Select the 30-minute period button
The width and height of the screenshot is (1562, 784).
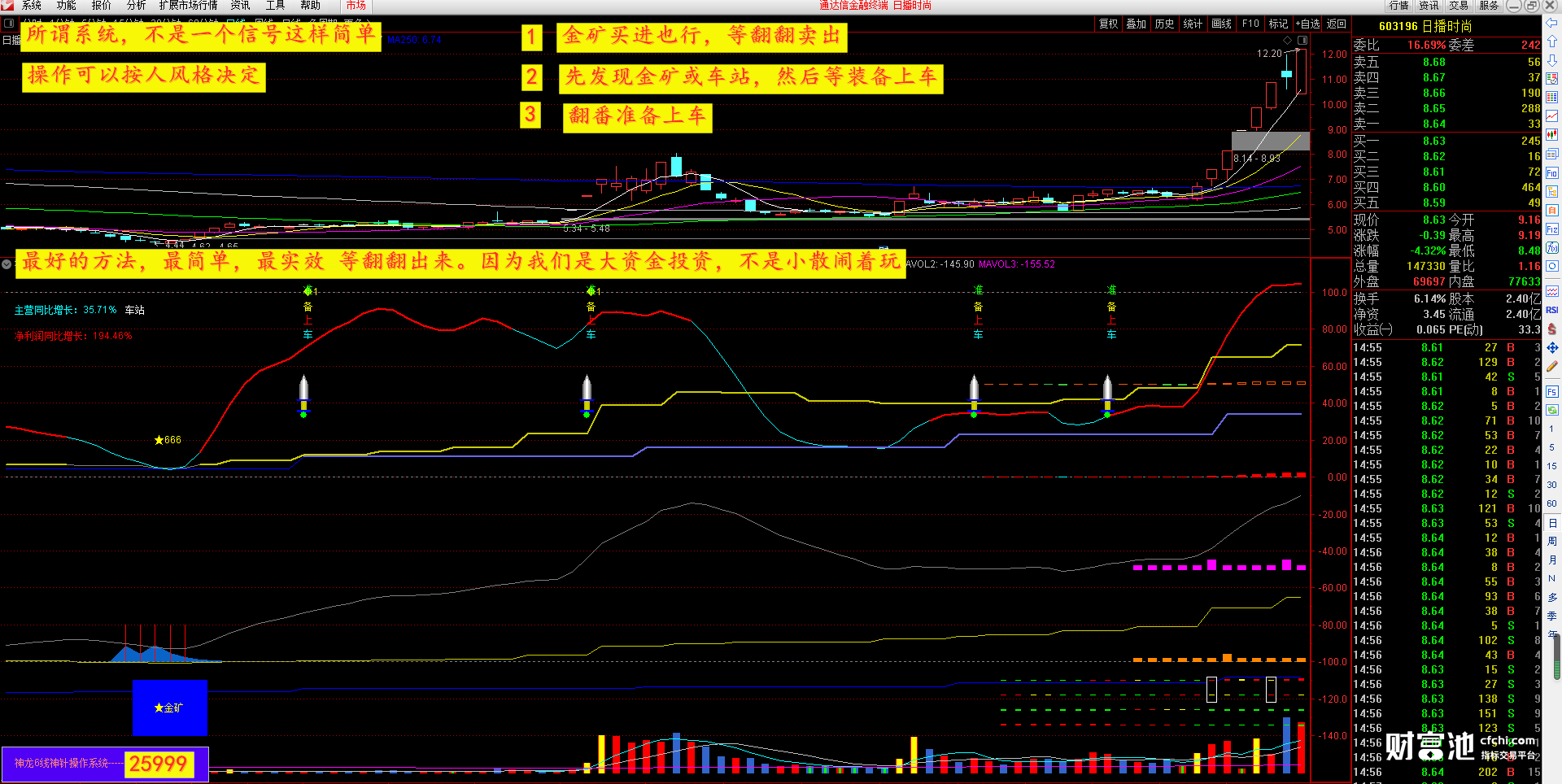[x=1552, y=485]
